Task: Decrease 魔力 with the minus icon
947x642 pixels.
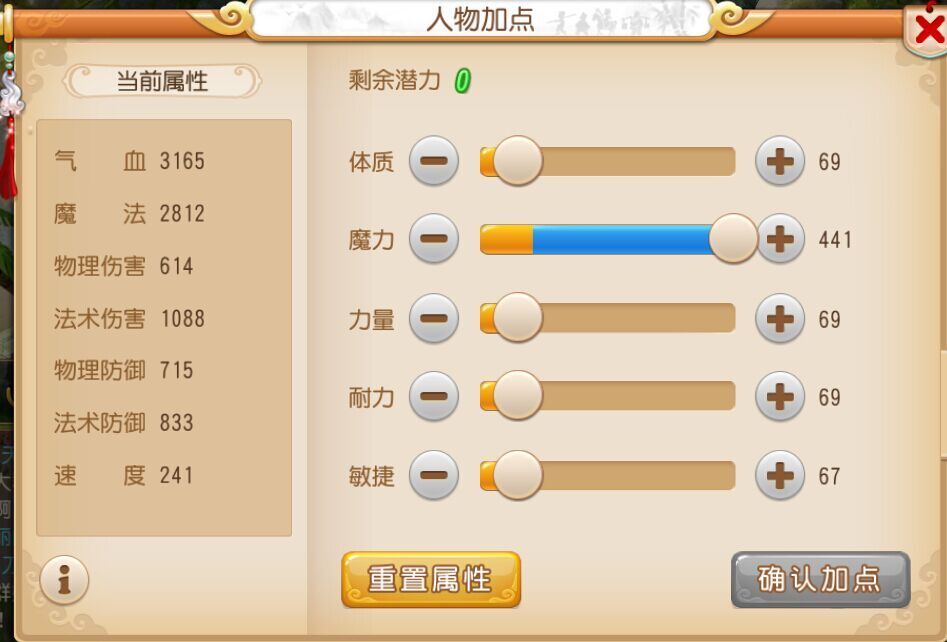Action: coord(434,239)
